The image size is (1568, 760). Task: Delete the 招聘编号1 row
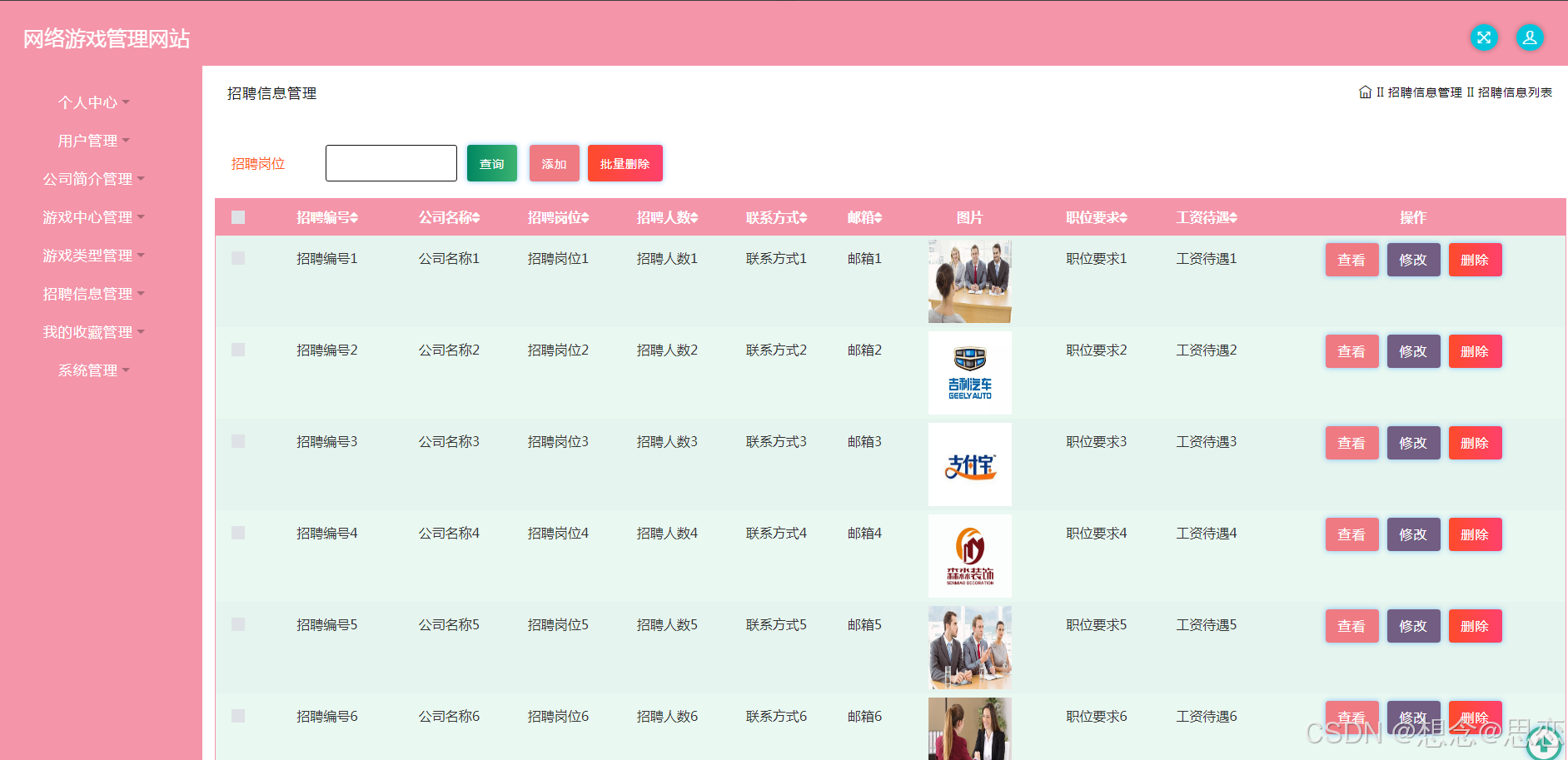point(1475,260)
